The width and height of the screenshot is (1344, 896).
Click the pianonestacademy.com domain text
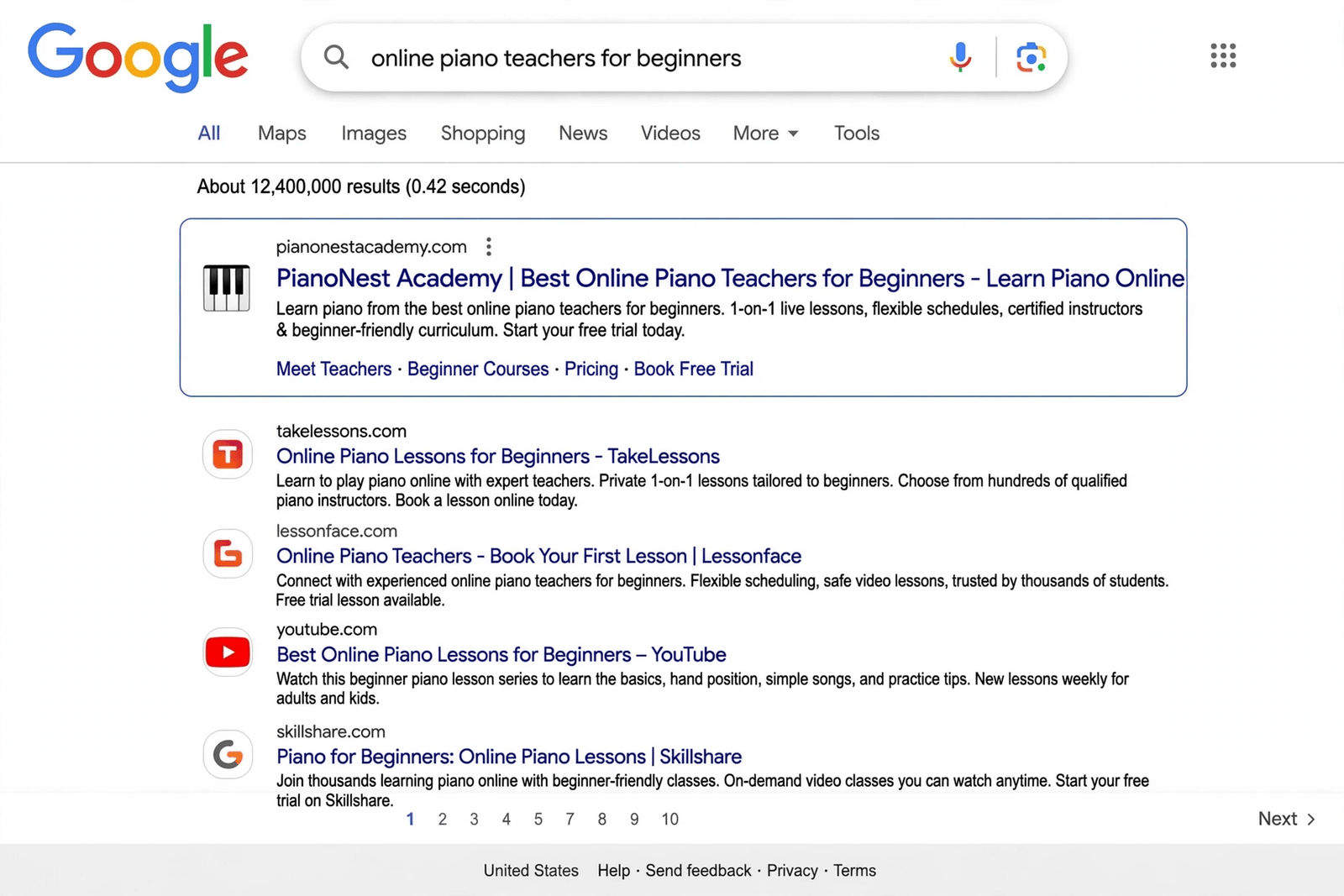coord(371,247)
